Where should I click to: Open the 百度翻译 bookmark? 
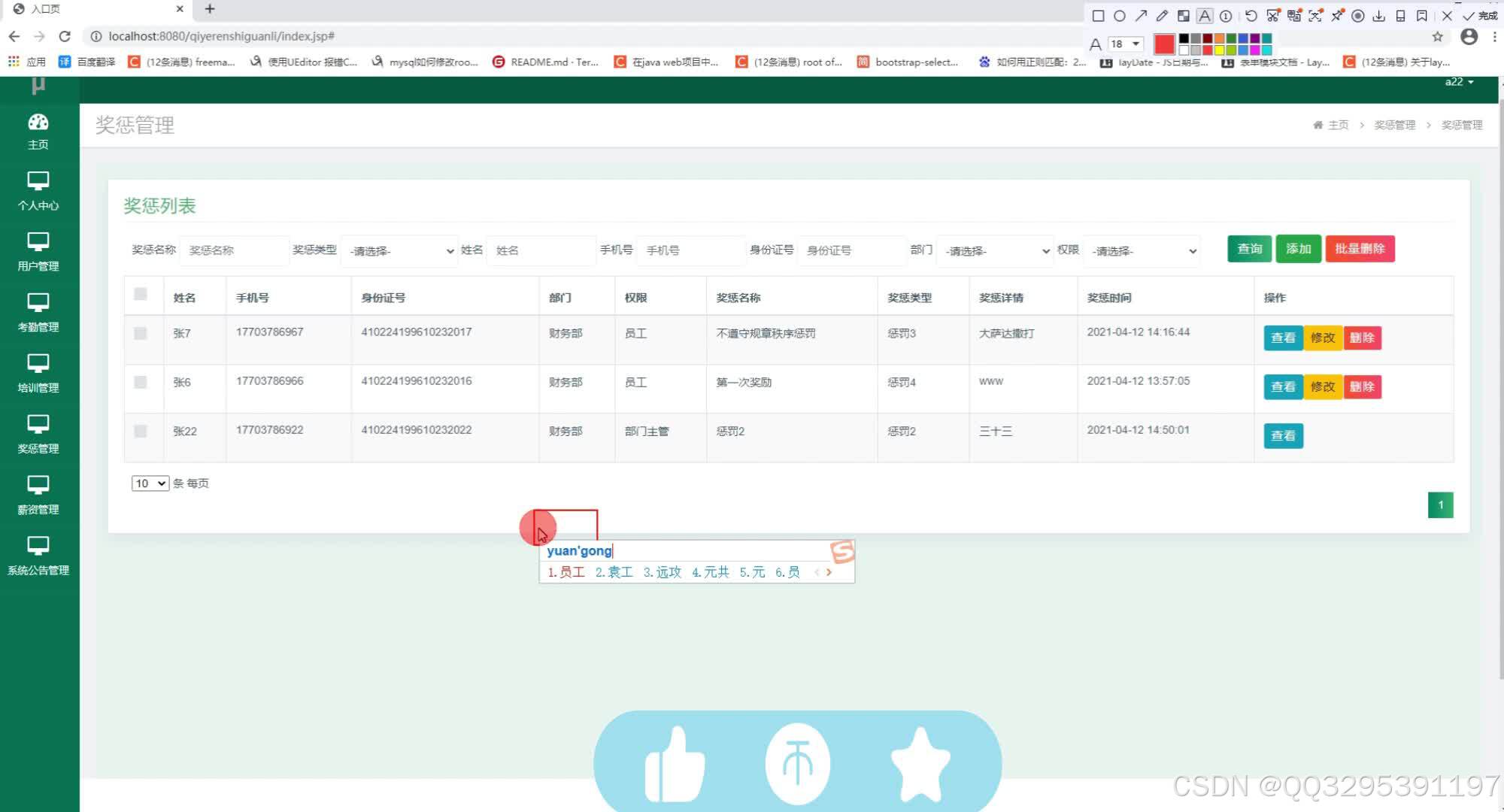(87, 62)
